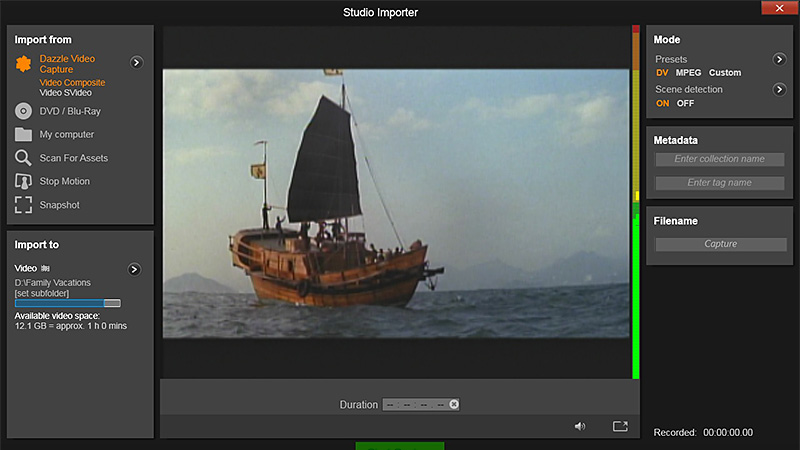
Task: Turn scene detection ON
Action: coord(662,103)
